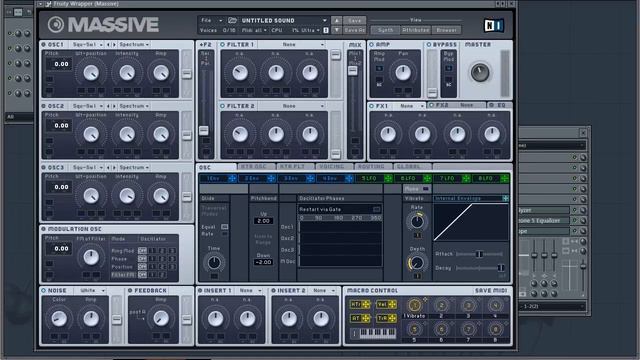This screenshot has height=360, width=640.
Task: Toggle OSC3 on/off
Action: point(44,168)
